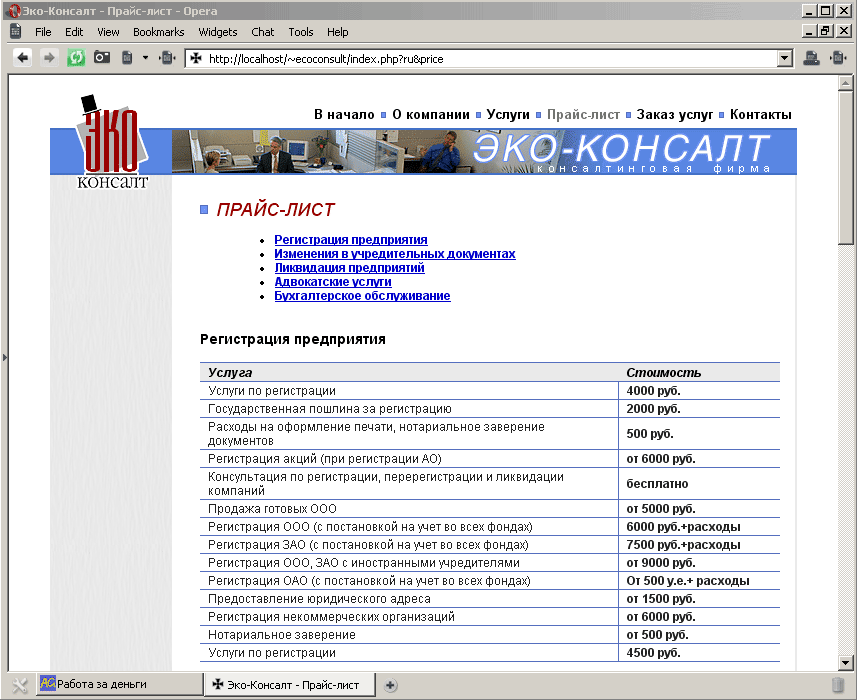The width and height of the screenshot is (857, 700).
Task: Switch to the Работа за деньги tab
Action: pos(120,684)
